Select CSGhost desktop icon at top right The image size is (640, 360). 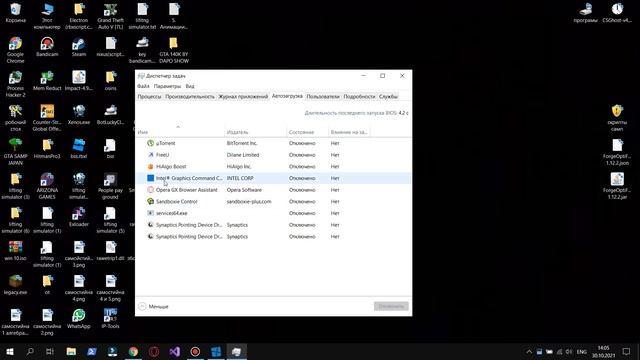[x=617, y=13]
